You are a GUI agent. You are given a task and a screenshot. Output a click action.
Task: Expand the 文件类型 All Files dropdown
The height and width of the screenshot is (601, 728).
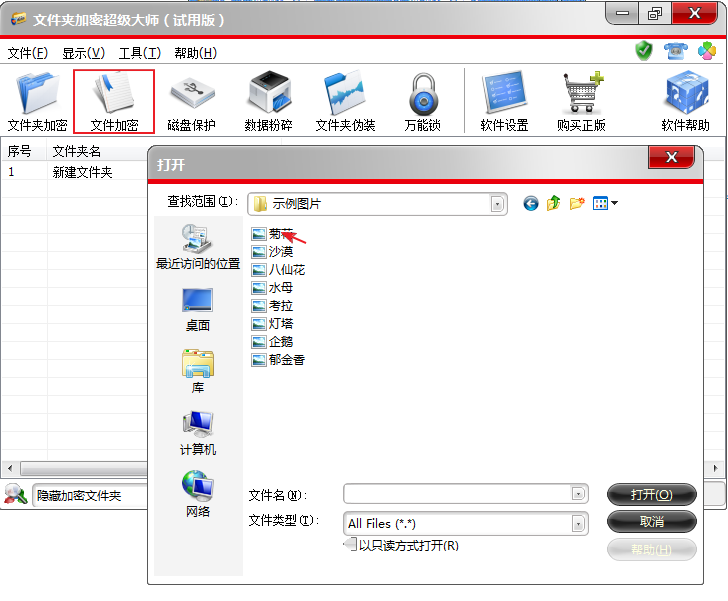click(x=578, y=524)
